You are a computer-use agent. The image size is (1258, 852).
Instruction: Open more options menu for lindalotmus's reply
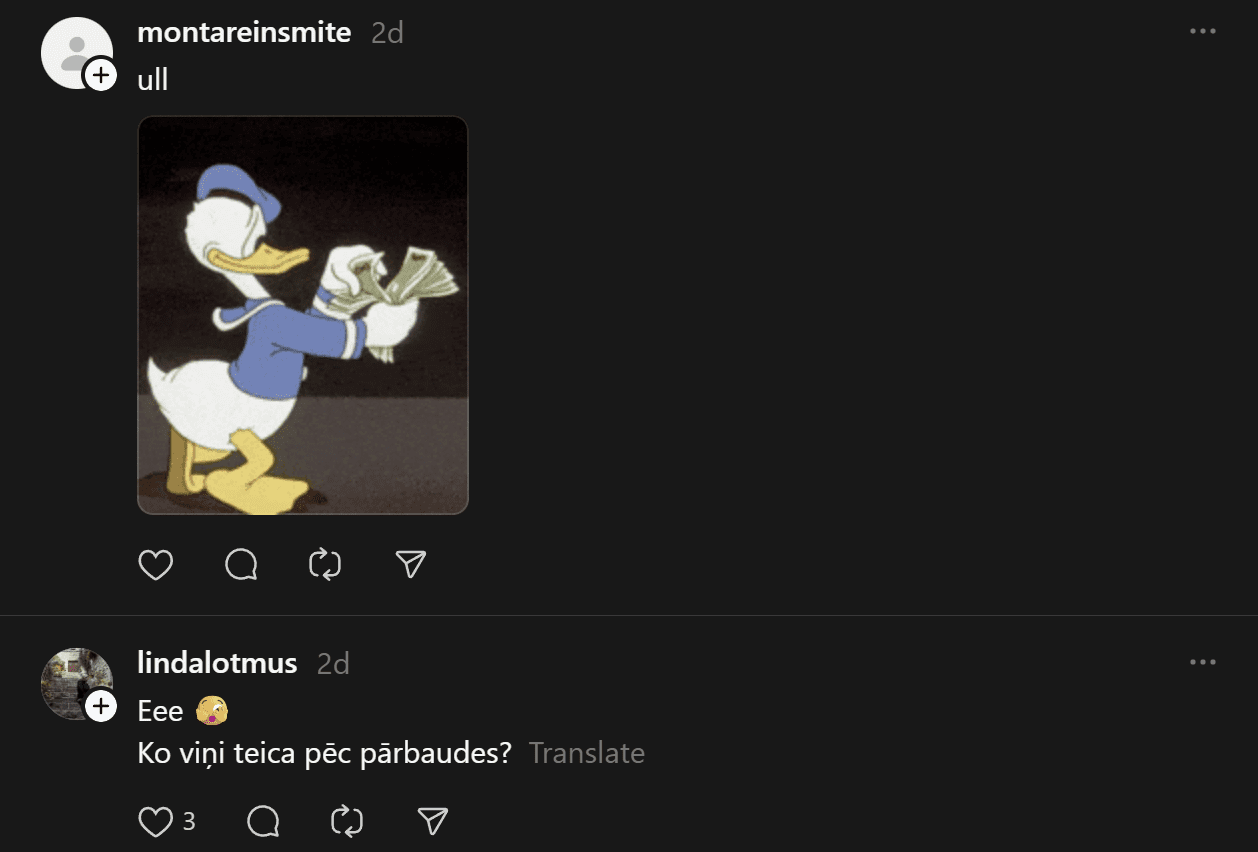click(x=1203, y=662)
